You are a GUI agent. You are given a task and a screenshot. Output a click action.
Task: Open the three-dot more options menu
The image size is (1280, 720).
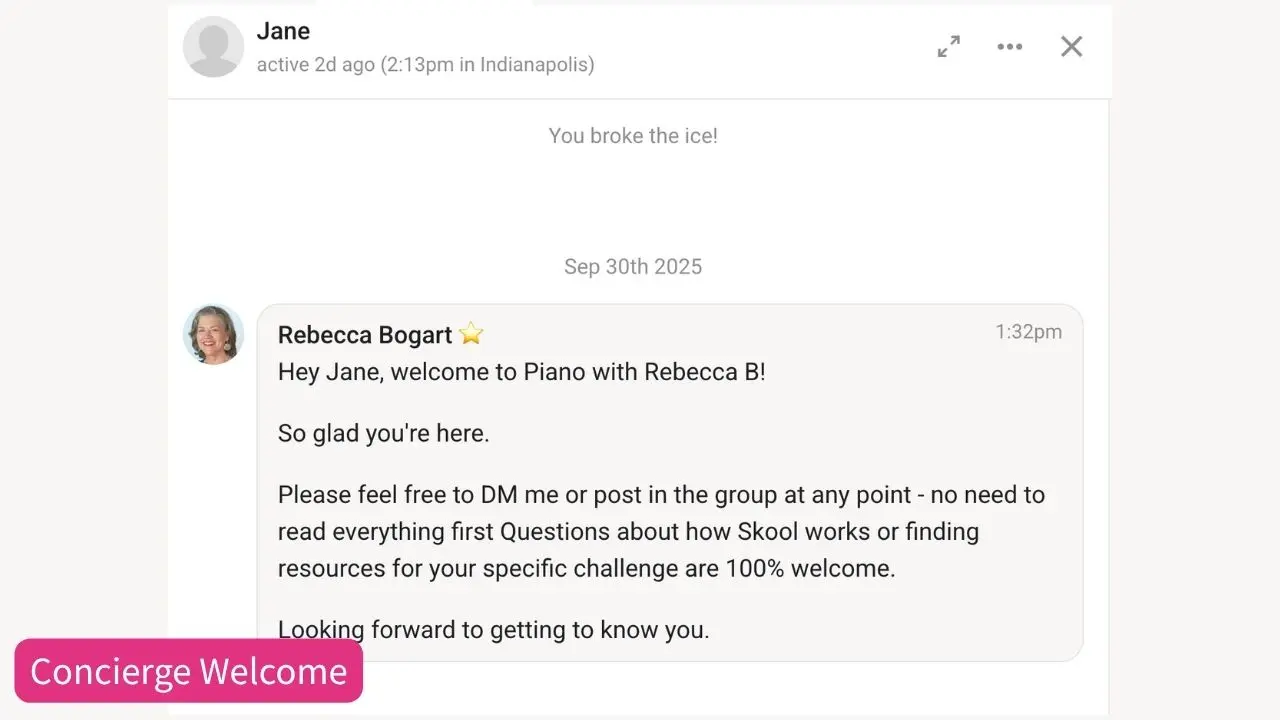pos(1010,46)
